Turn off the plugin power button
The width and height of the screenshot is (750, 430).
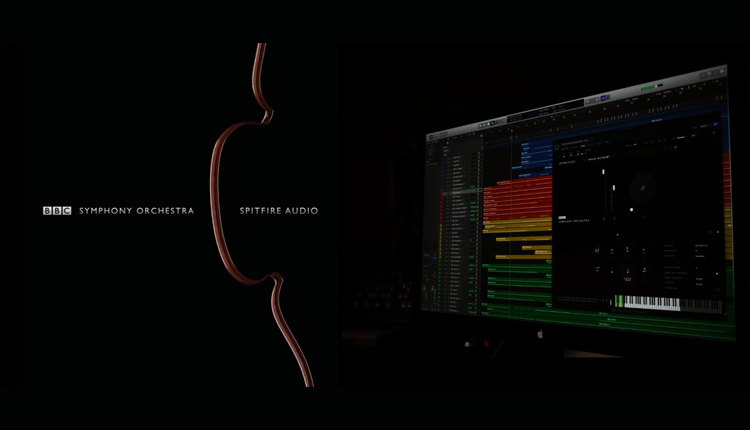[556, 147]
